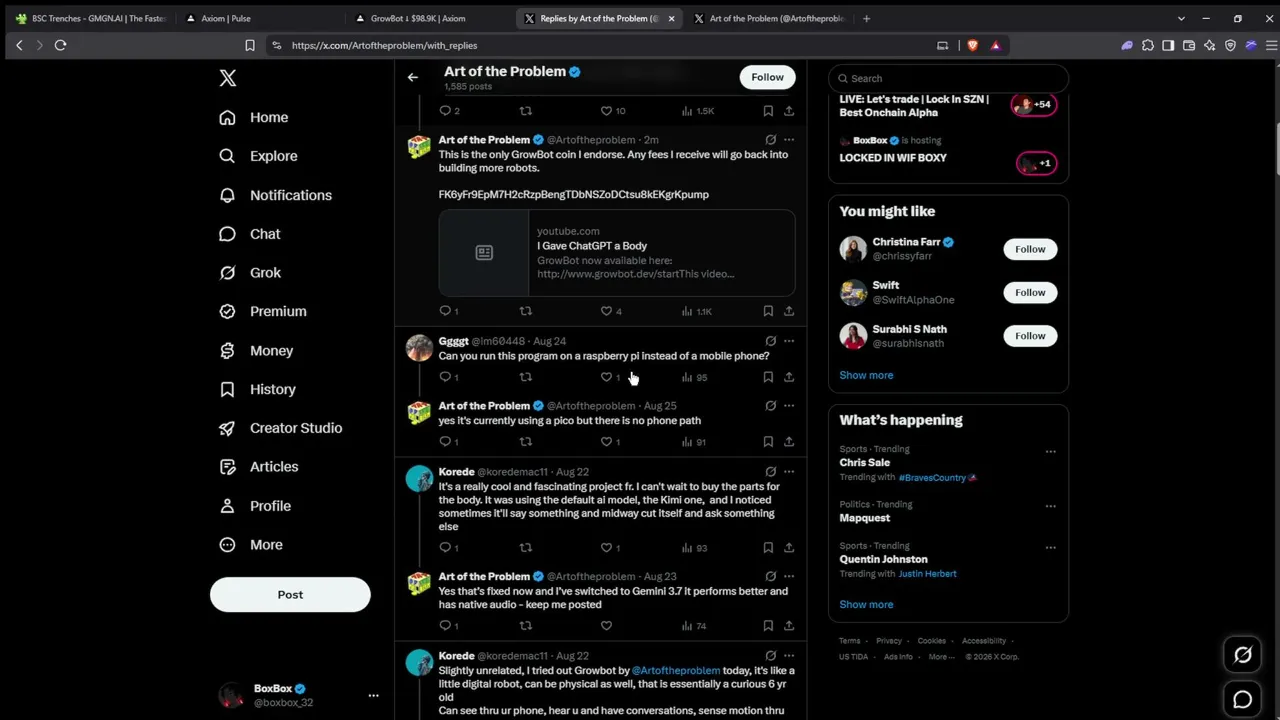The height and width of the screenshot is (720, 1280).
Task: Open options for the Chris Sale trend
Action: tap(1050, 451)
